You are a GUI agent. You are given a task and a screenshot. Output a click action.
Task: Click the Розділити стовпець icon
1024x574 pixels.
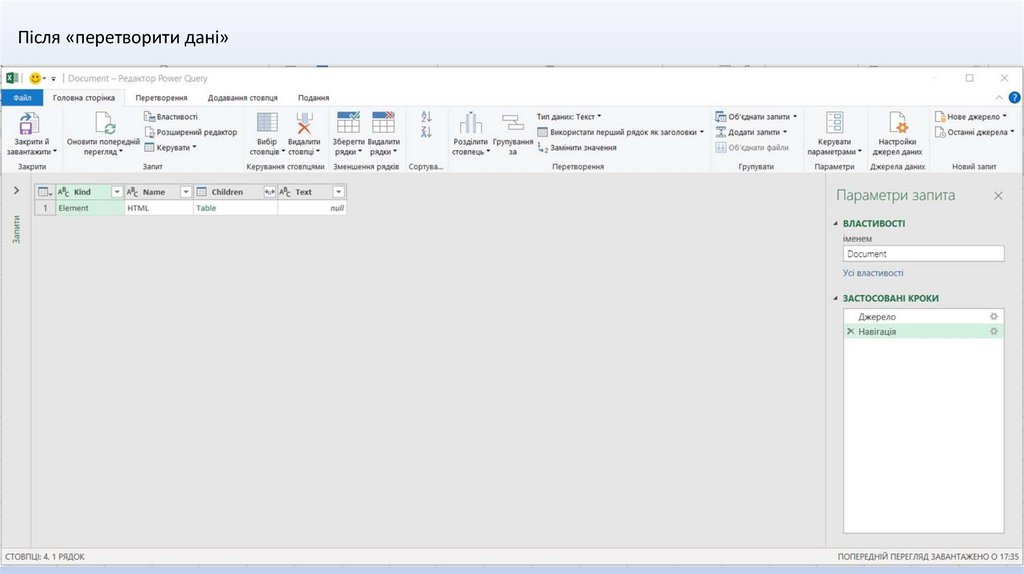coord(470,123)
